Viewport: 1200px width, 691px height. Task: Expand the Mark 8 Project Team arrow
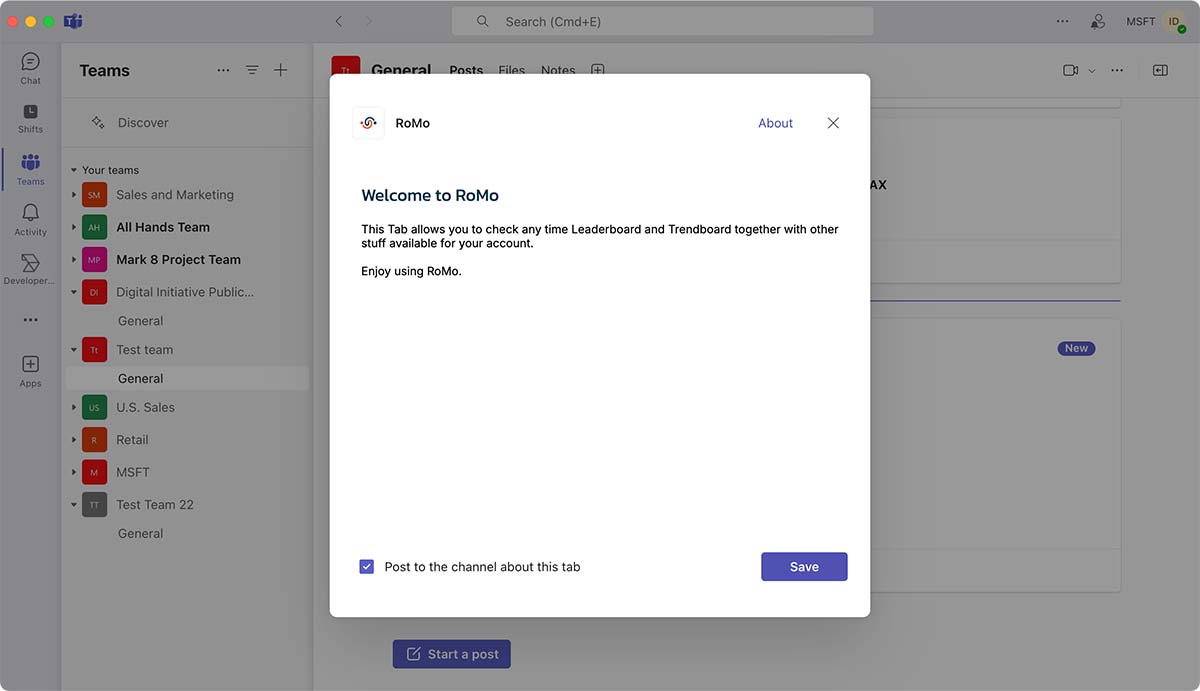[74, 260]
